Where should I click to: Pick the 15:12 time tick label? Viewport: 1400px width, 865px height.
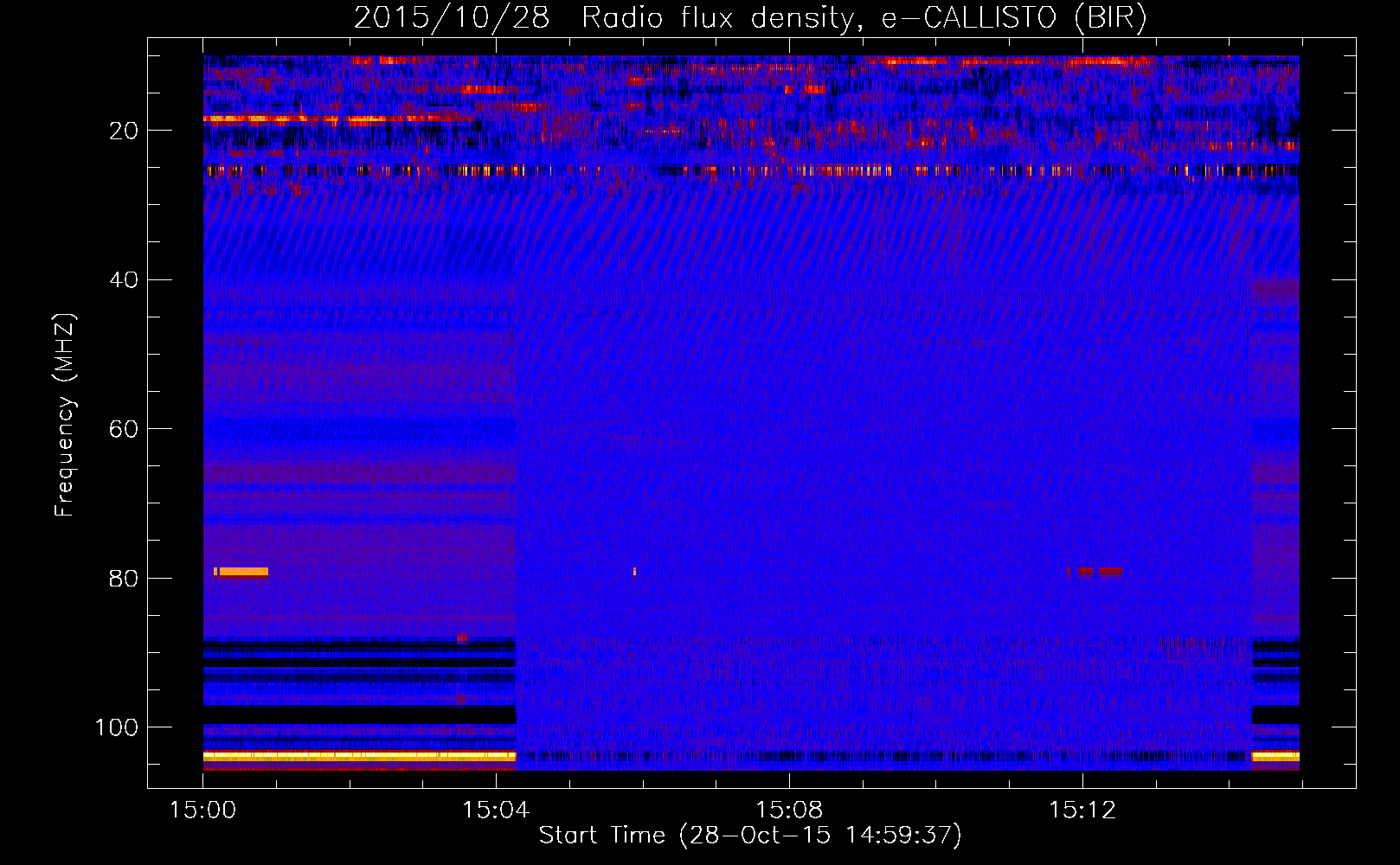1082,811
